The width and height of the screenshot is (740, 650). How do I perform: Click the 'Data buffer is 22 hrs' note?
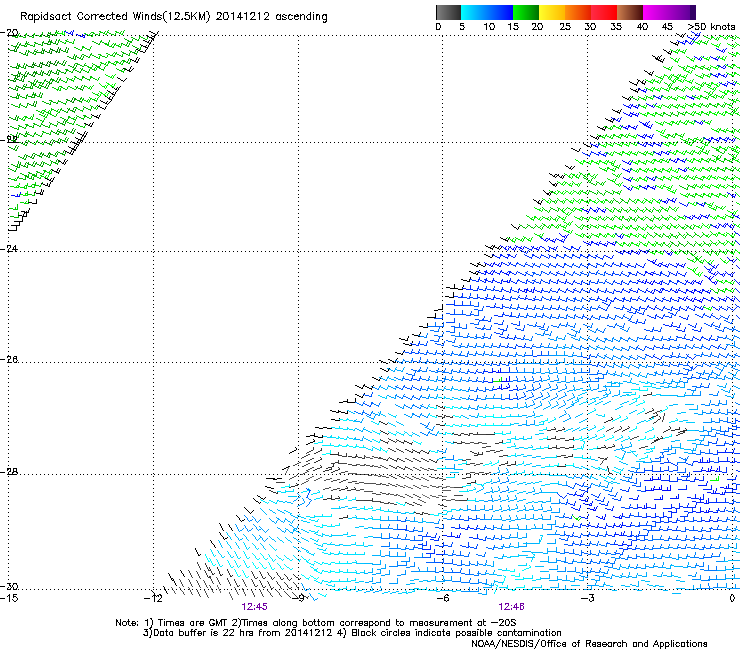point(352,633)
